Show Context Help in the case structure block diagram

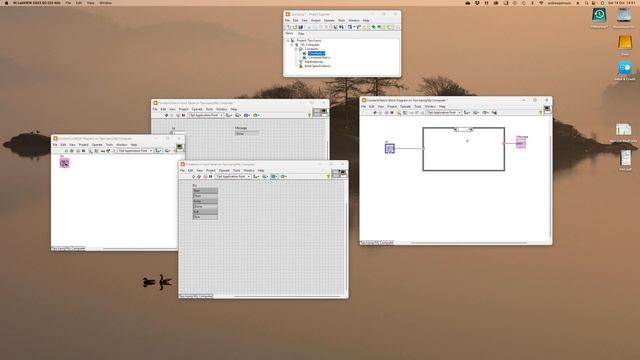540,112
